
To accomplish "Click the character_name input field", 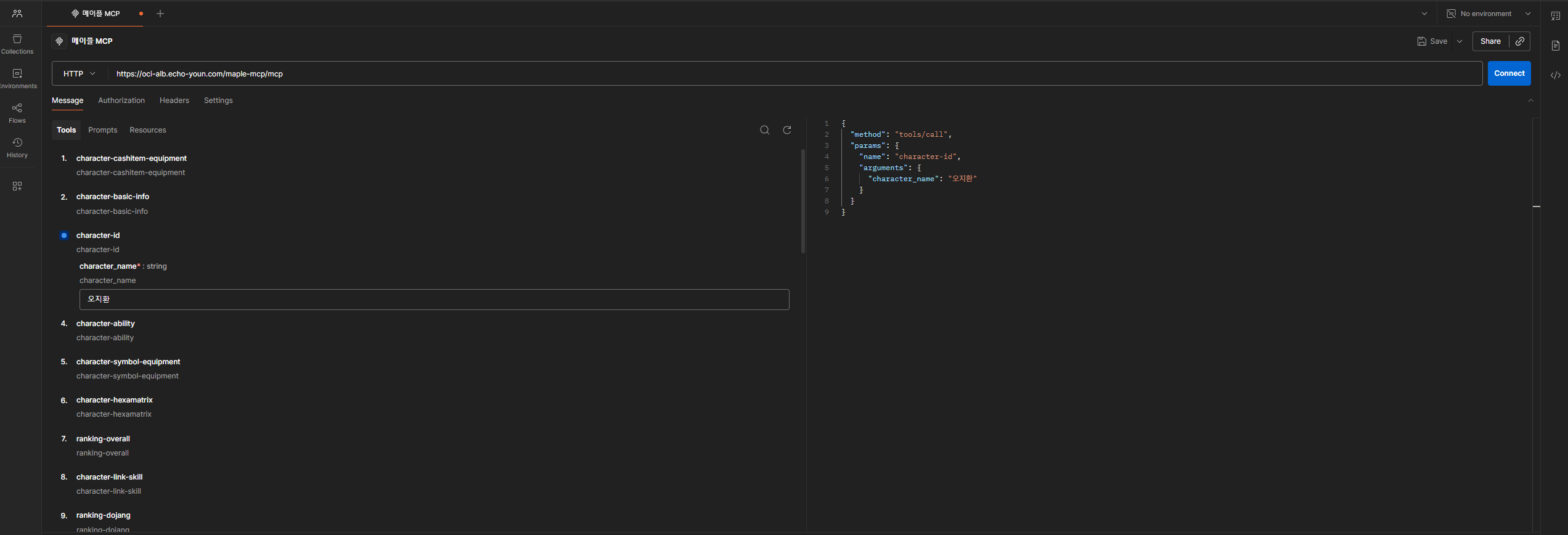I will click(x=434, y=300).
